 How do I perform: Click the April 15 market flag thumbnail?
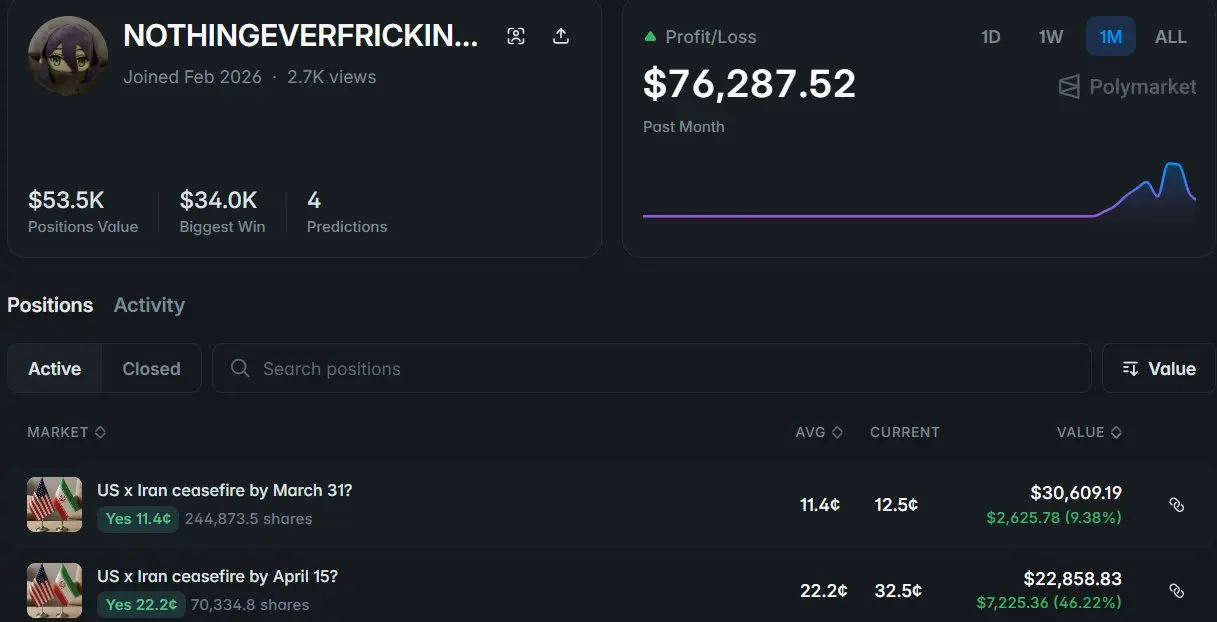click(54, 591)
